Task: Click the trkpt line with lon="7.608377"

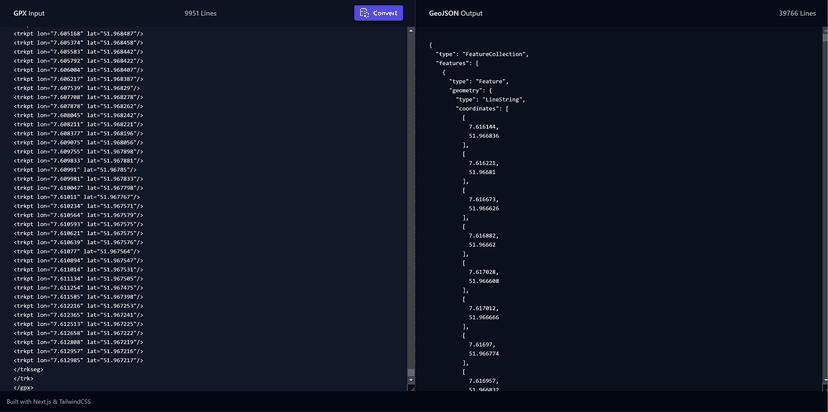Action: 78,133
